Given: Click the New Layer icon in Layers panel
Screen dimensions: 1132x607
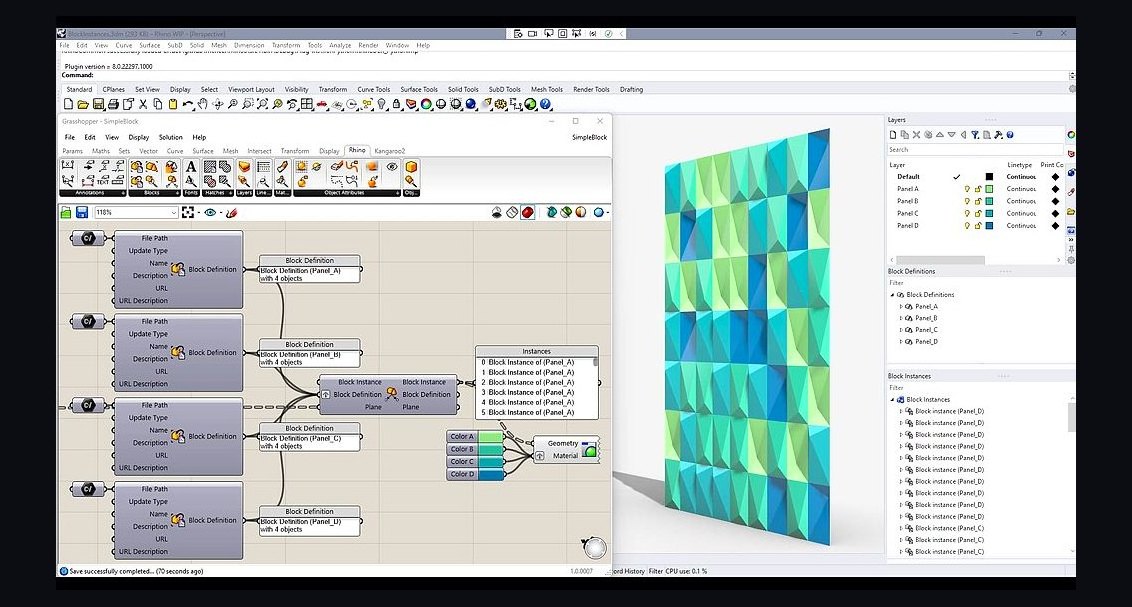Looking at the screenshot, I should tap(893, 135).
